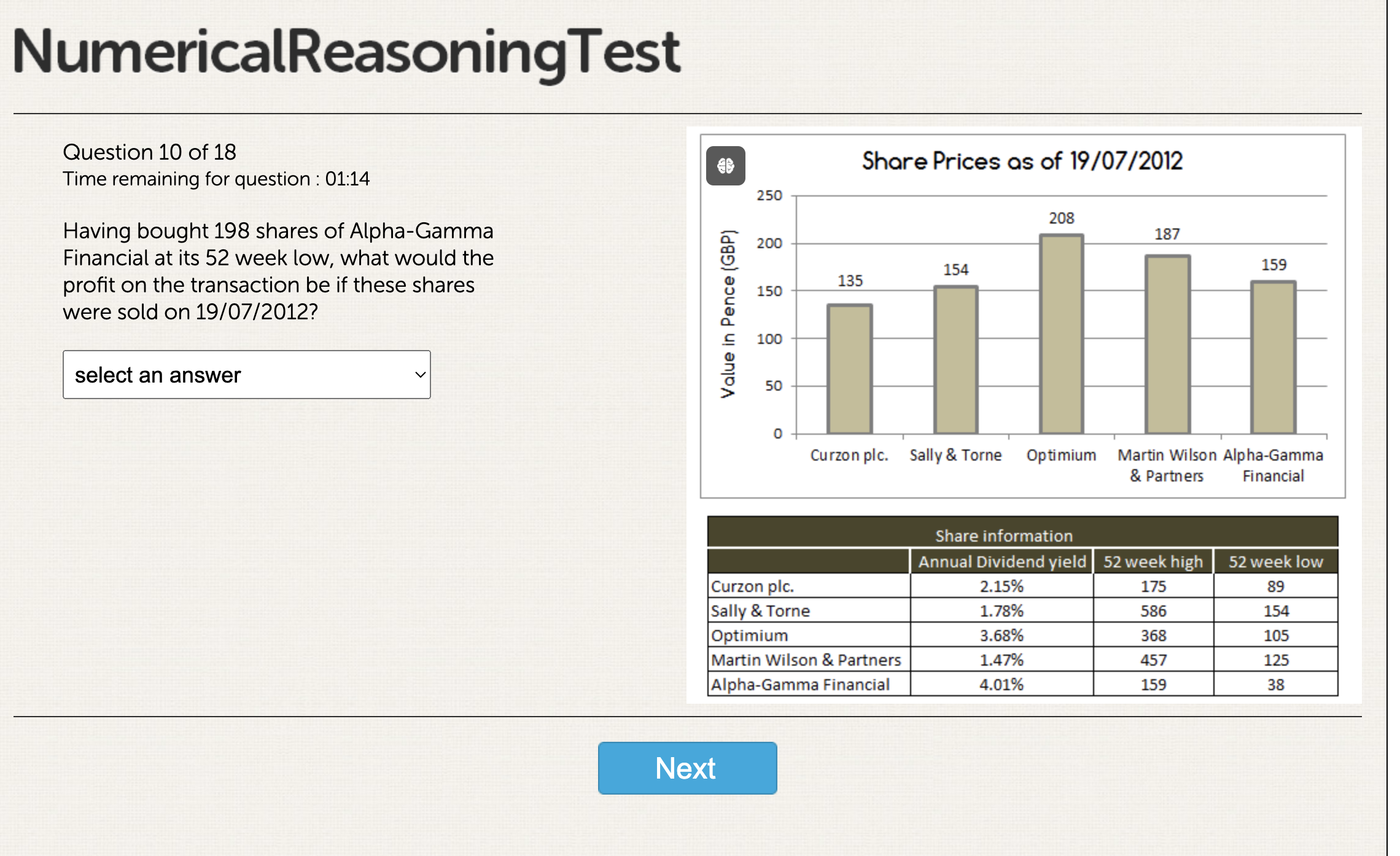This screenshot has height=856, width=1400.
Task: Click the 'Optimium' table row label
Action: coord(749,636)
